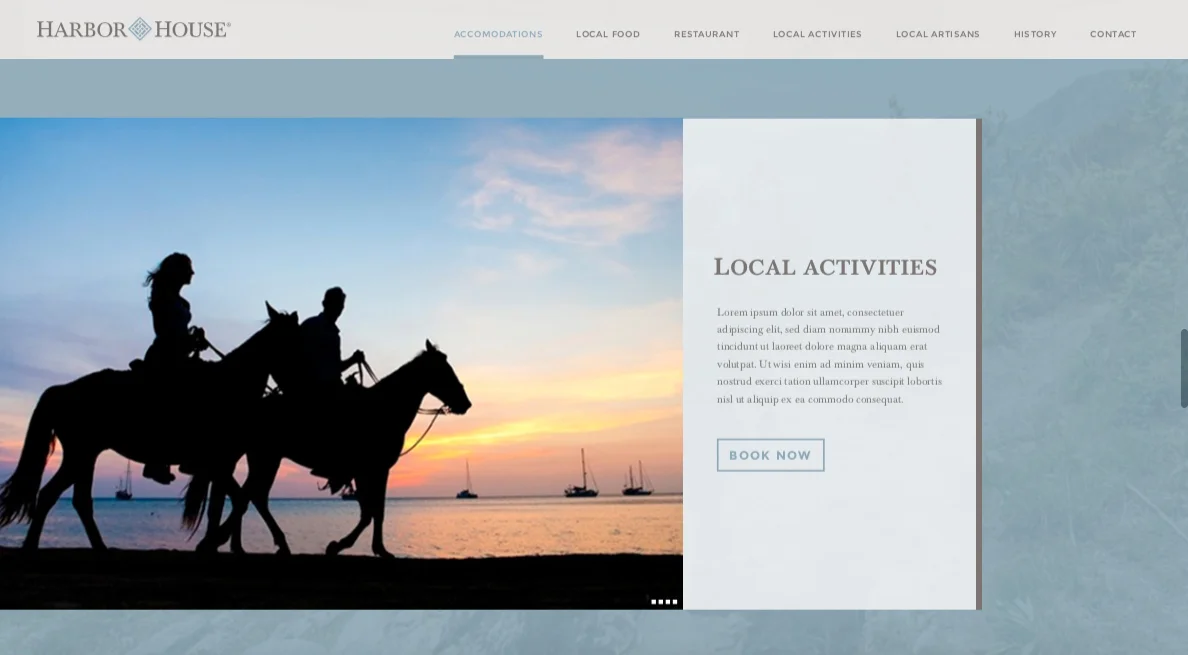Click the horse riders sunset photo
This screenshot has height=655, width=1188.
click(341, 363)
